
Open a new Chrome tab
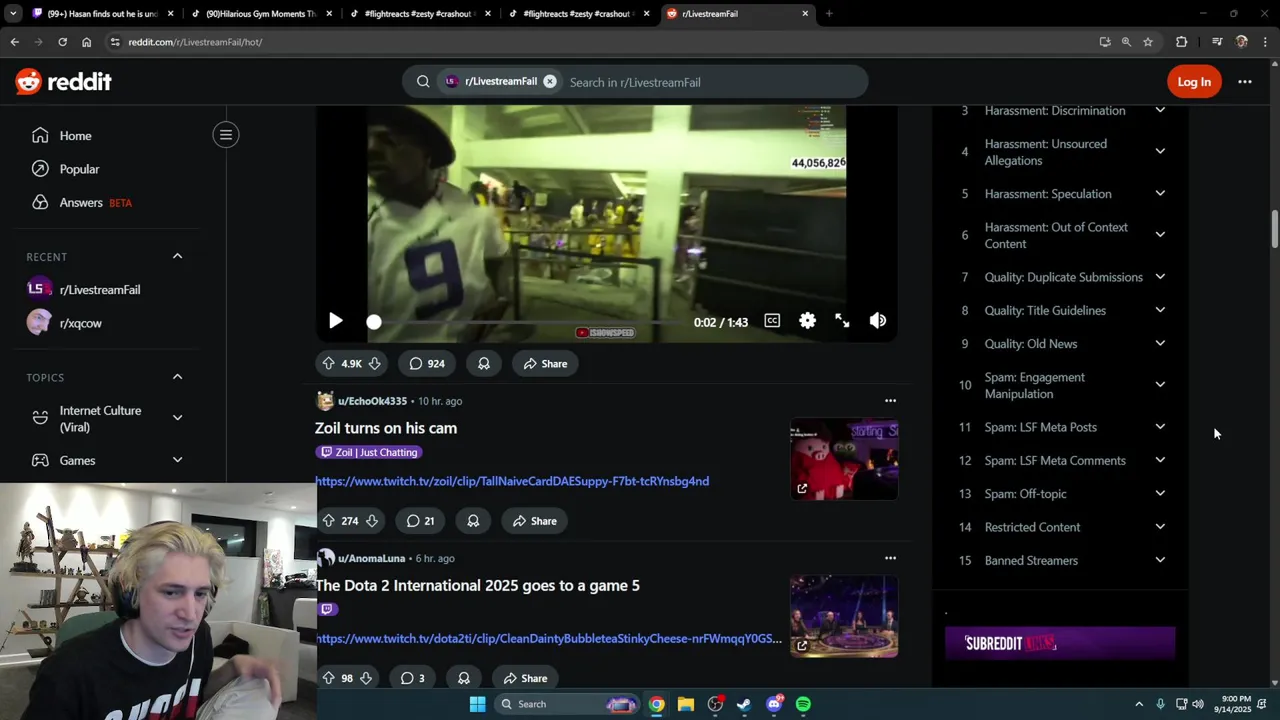(829, 14)
